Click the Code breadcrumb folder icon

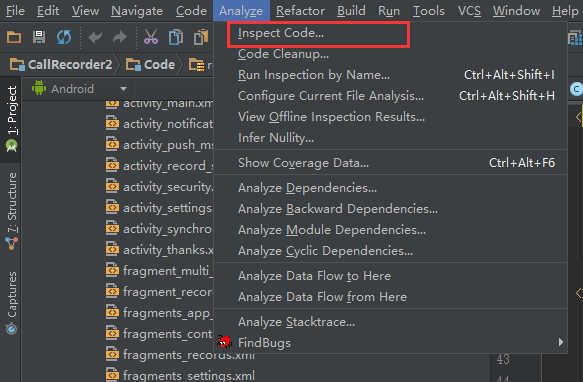pos(133,64)
